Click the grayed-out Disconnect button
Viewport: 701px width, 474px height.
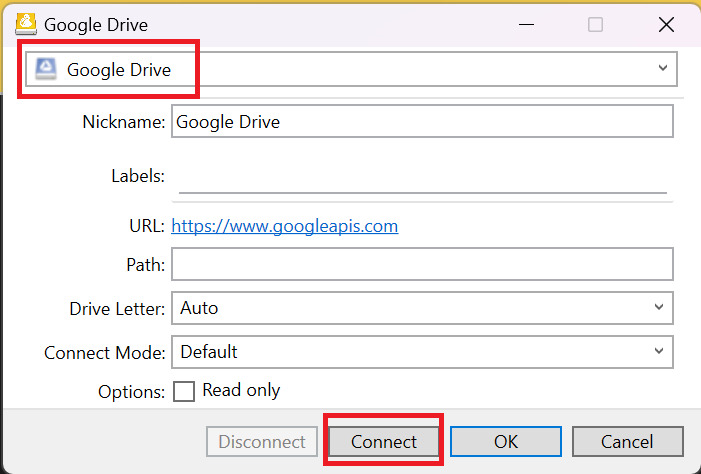point(262,441)
